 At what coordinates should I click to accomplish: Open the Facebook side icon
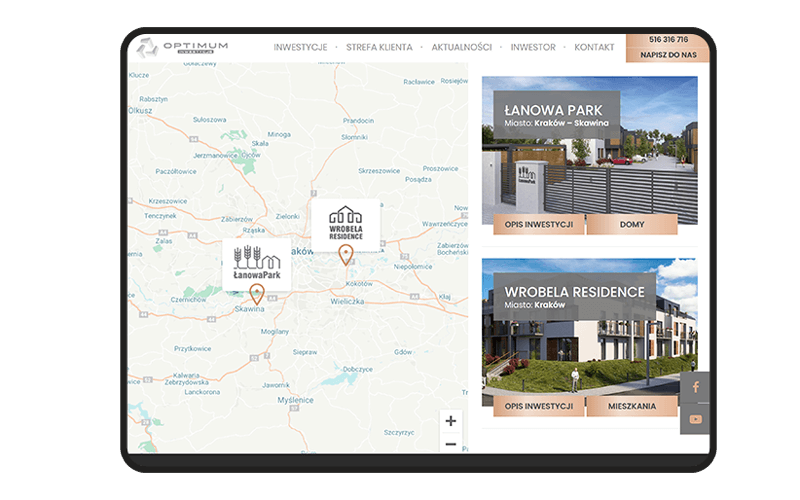click(x=695, y=387)
